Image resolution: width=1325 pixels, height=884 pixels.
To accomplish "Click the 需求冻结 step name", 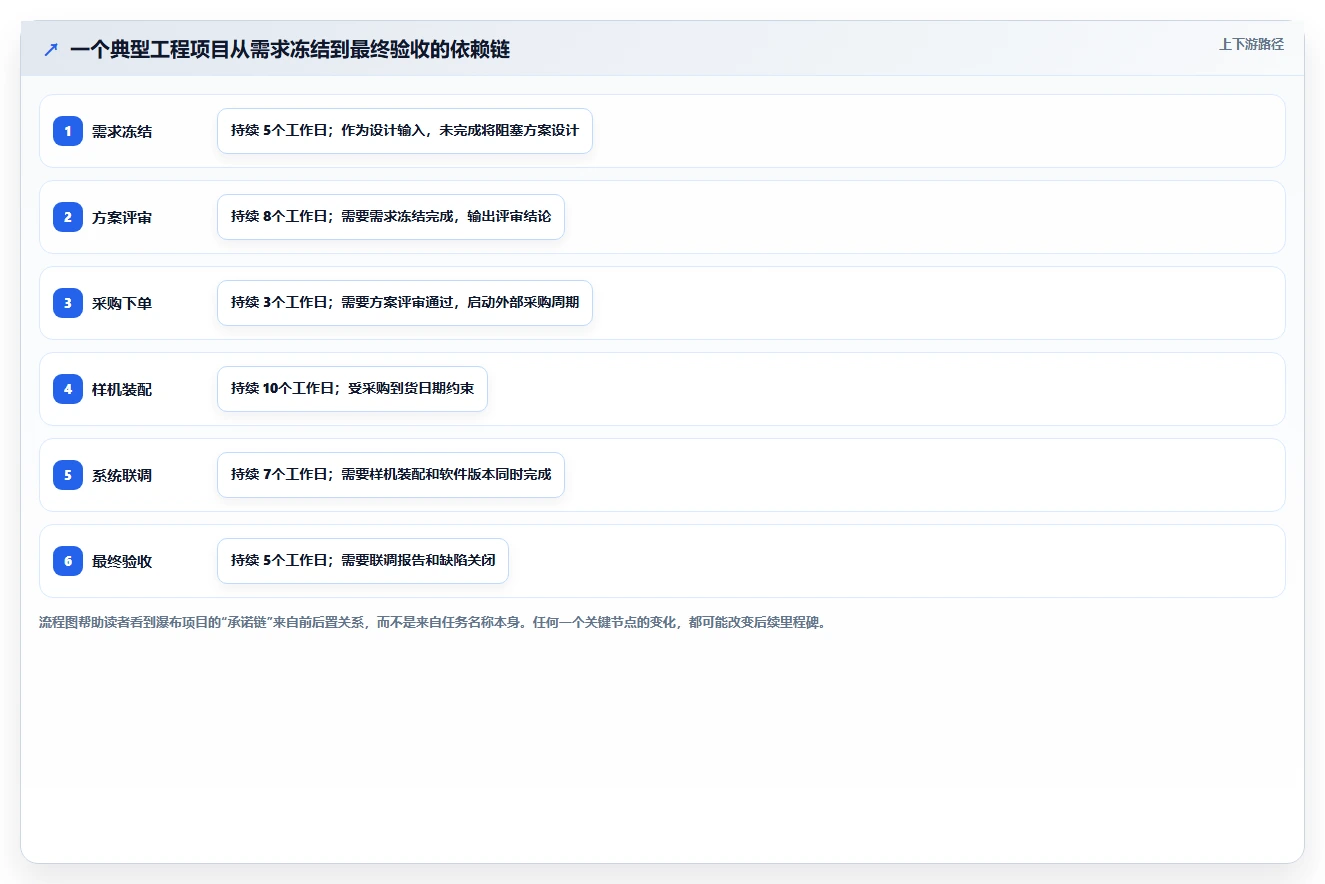I will pyautogui.click(x=122, y=131).
